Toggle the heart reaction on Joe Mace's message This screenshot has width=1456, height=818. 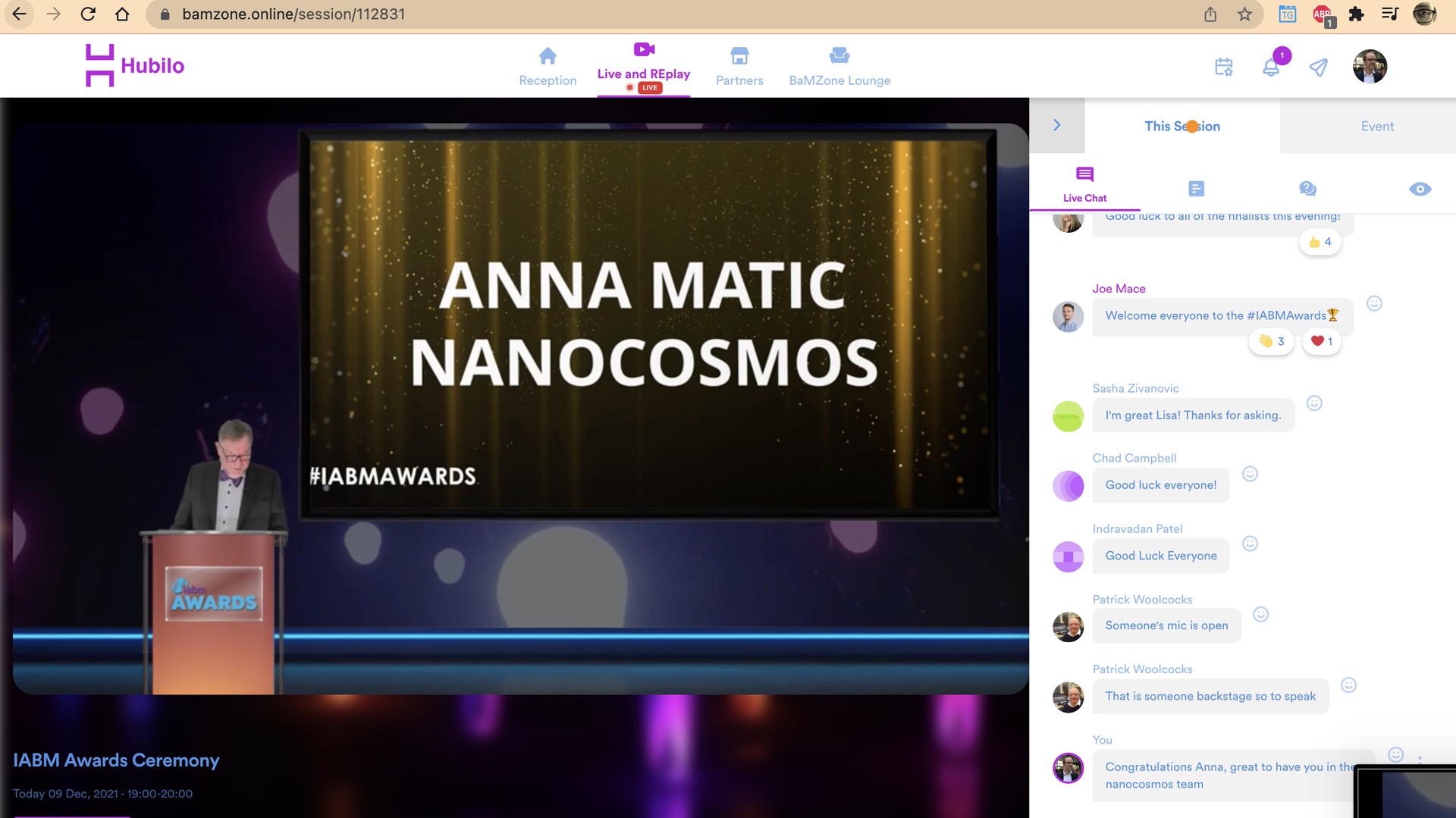click(x=1321, y=342)
